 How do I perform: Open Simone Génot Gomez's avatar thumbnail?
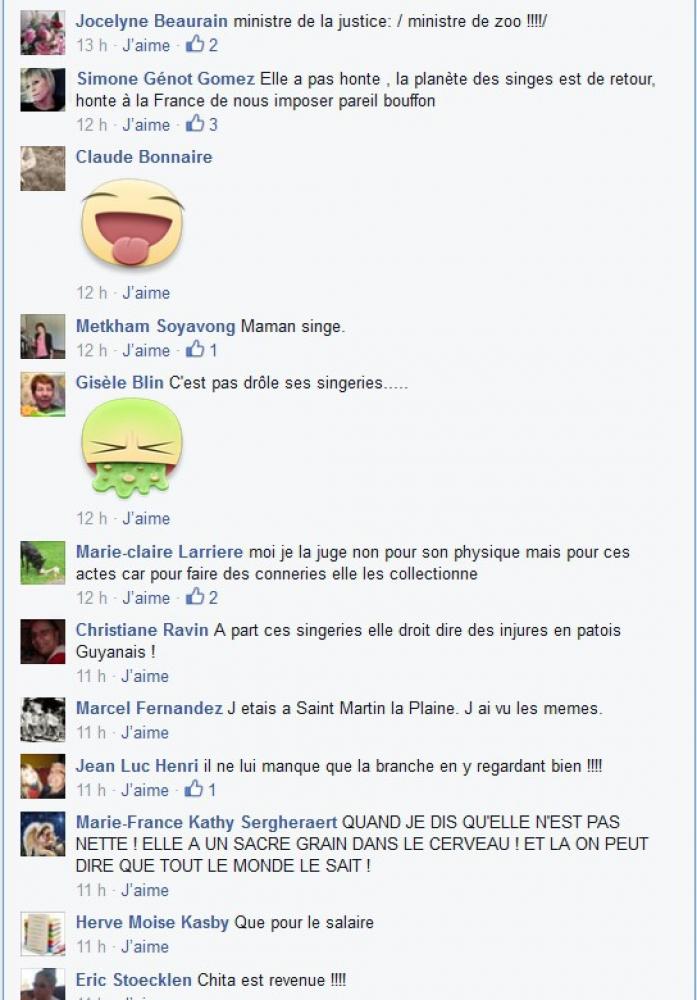(43, 90)
